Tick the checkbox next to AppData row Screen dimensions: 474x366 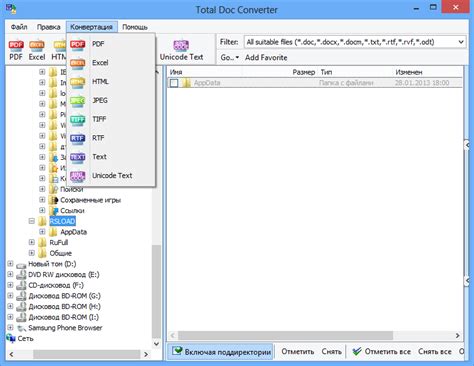click(x=174, y=83)
